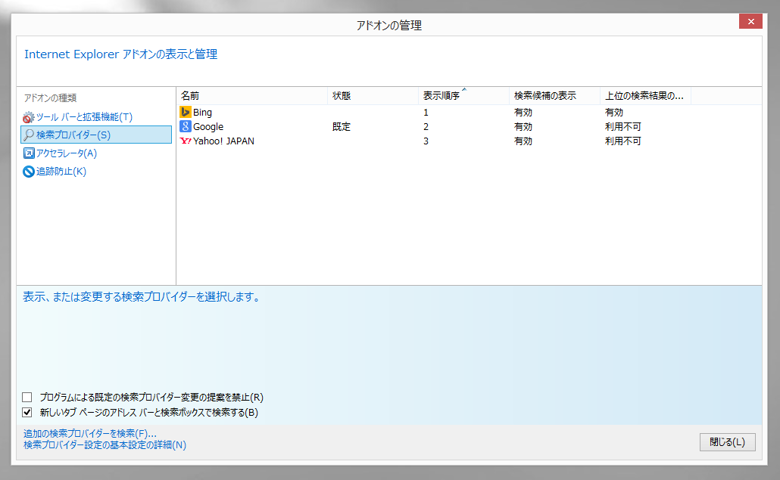The width and height of the screenshot is (780, 480).
Task: Click the アドオンの種類 sidebar label
Action: point(50,98)
